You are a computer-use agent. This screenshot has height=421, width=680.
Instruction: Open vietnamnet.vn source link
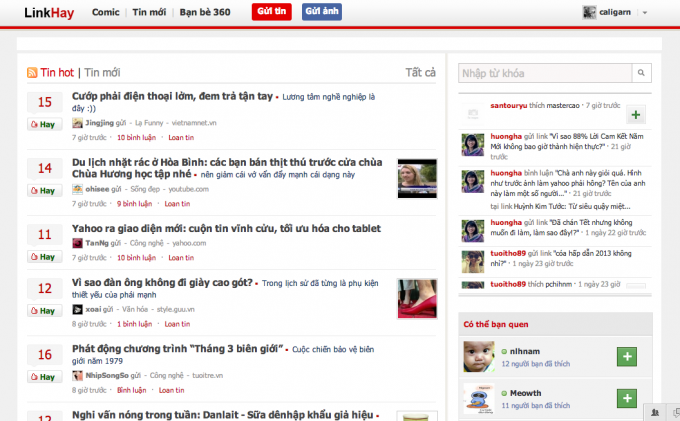194,123
